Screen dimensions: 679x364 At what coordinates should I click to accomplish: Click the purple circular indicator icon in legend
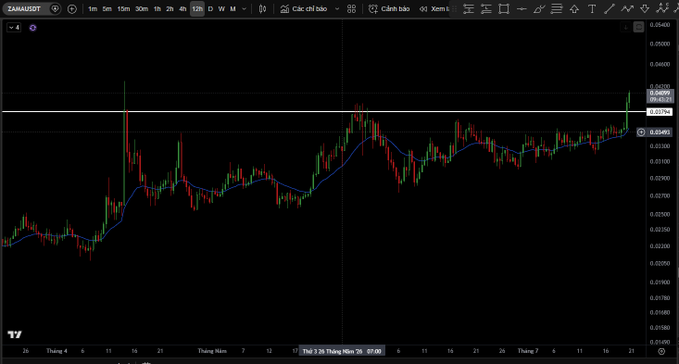click(33, 28)
